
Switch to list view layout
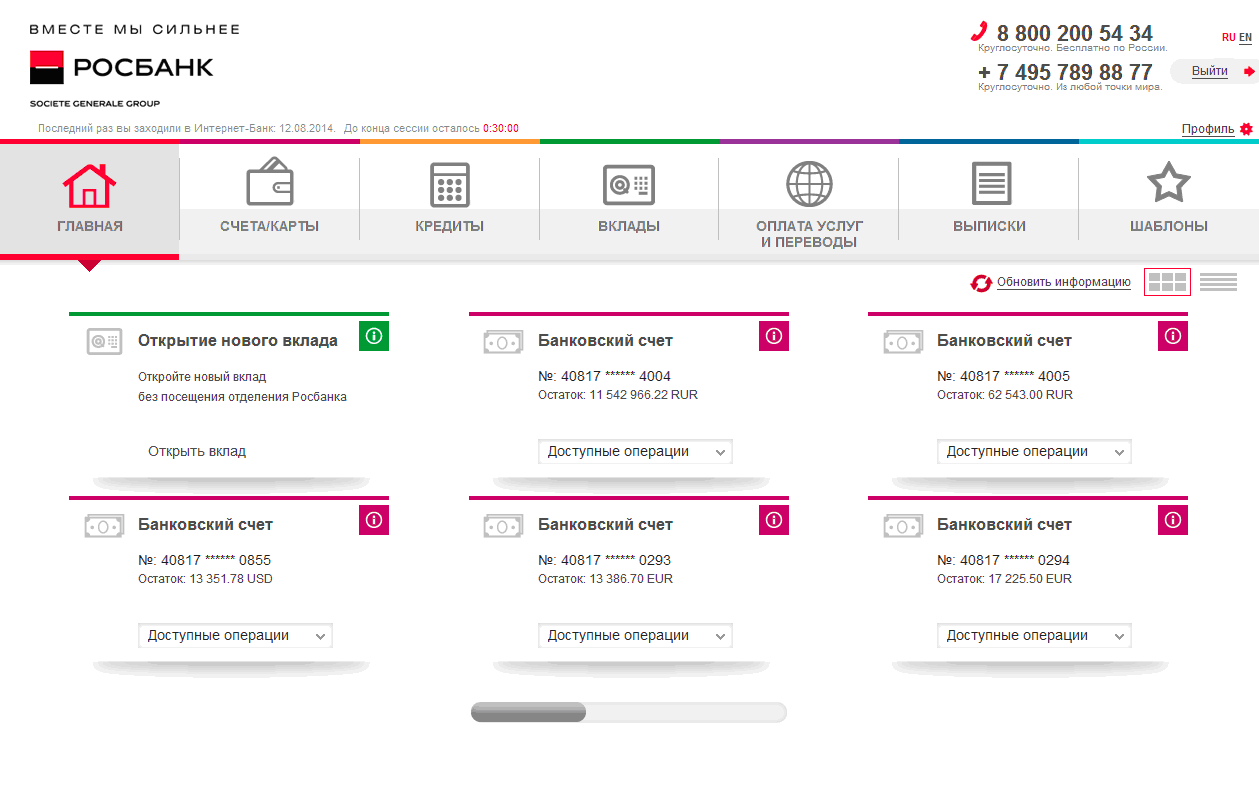1218,282
